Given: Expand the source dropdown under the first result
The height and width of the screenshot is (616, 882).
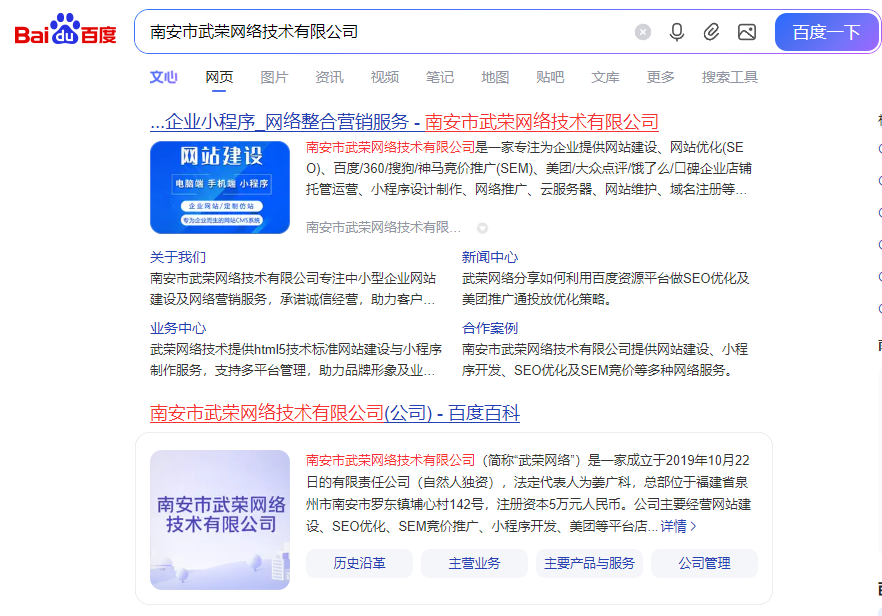Looking at the screenshot, I should (482, 227).
